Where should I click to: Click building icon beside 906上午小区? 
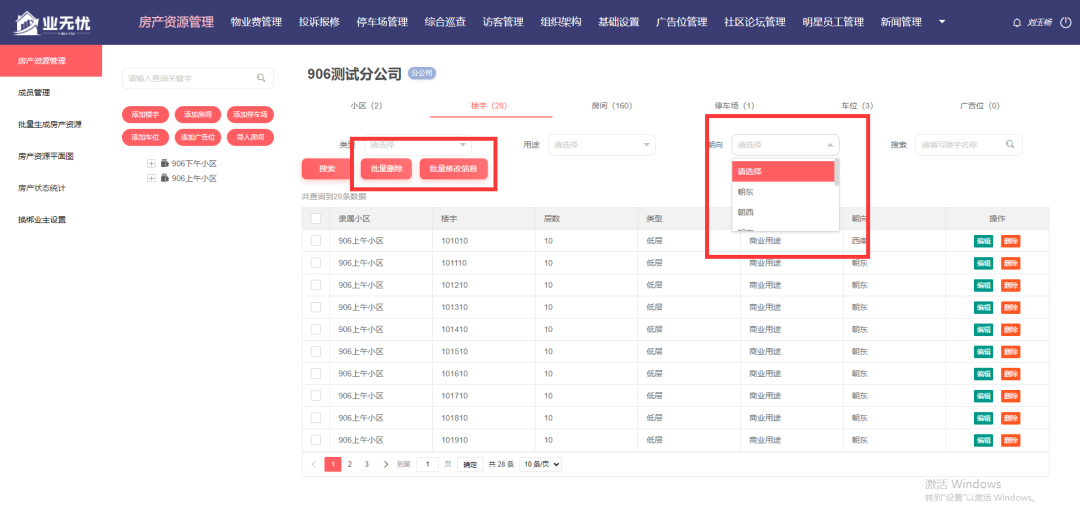[165, 178]
